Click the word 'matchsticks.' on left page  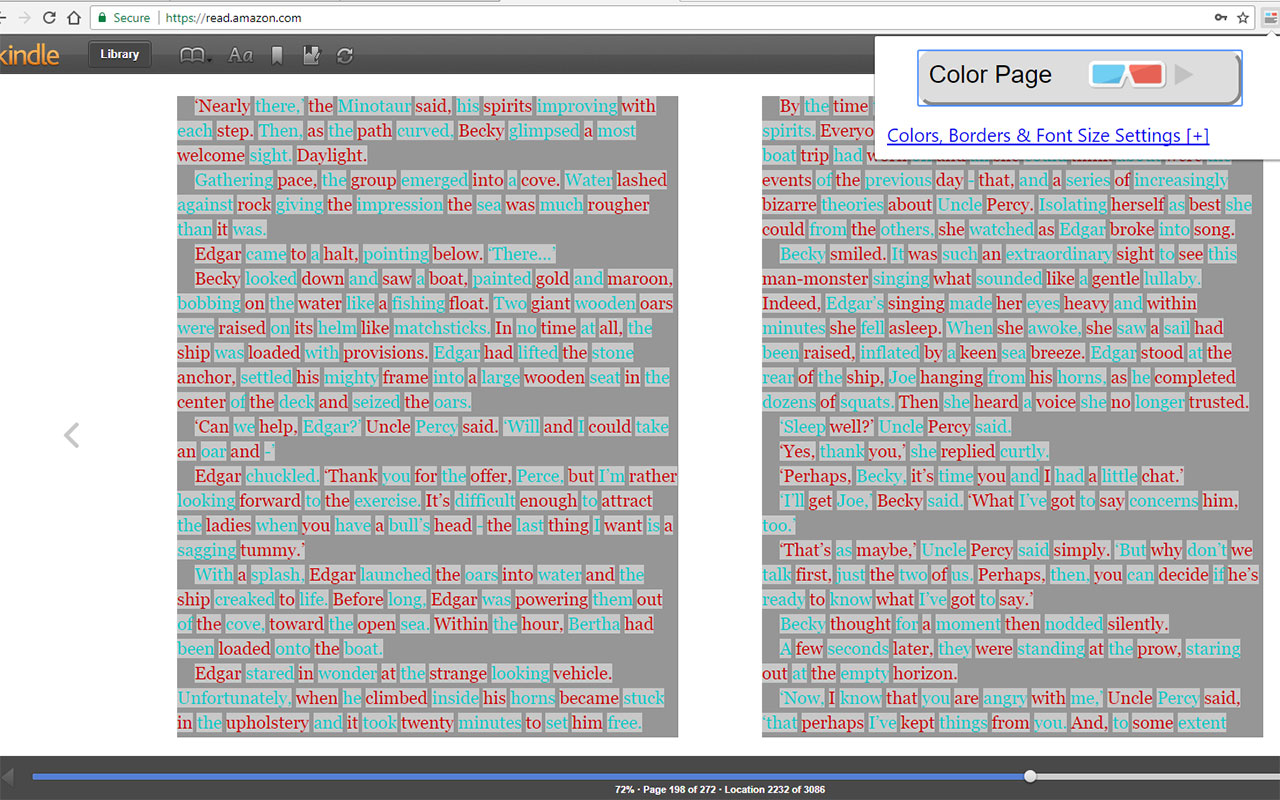point(442,328)
